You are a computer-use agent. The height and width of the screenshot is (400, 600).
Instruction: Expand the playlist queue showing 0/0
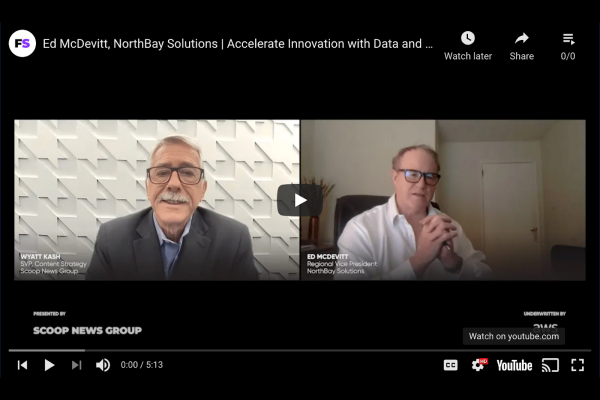[568, 46]
